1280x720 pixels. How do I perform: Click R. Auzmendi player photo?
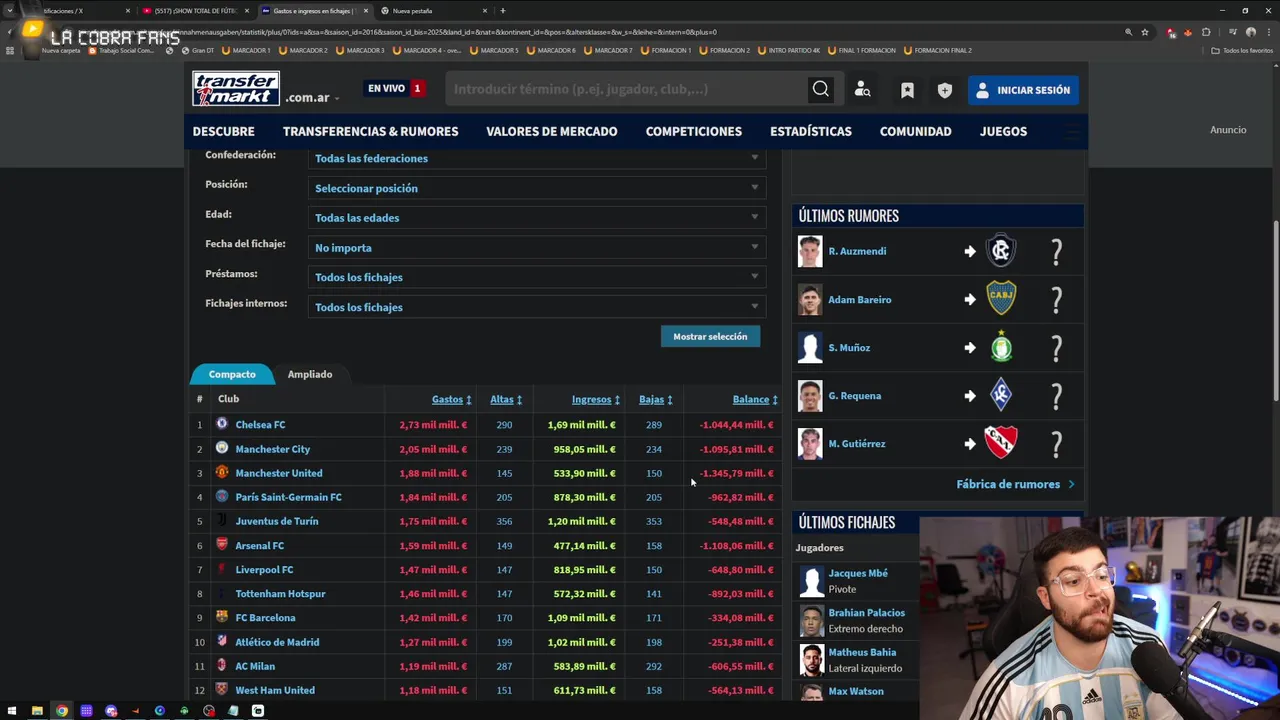point(810,251)
